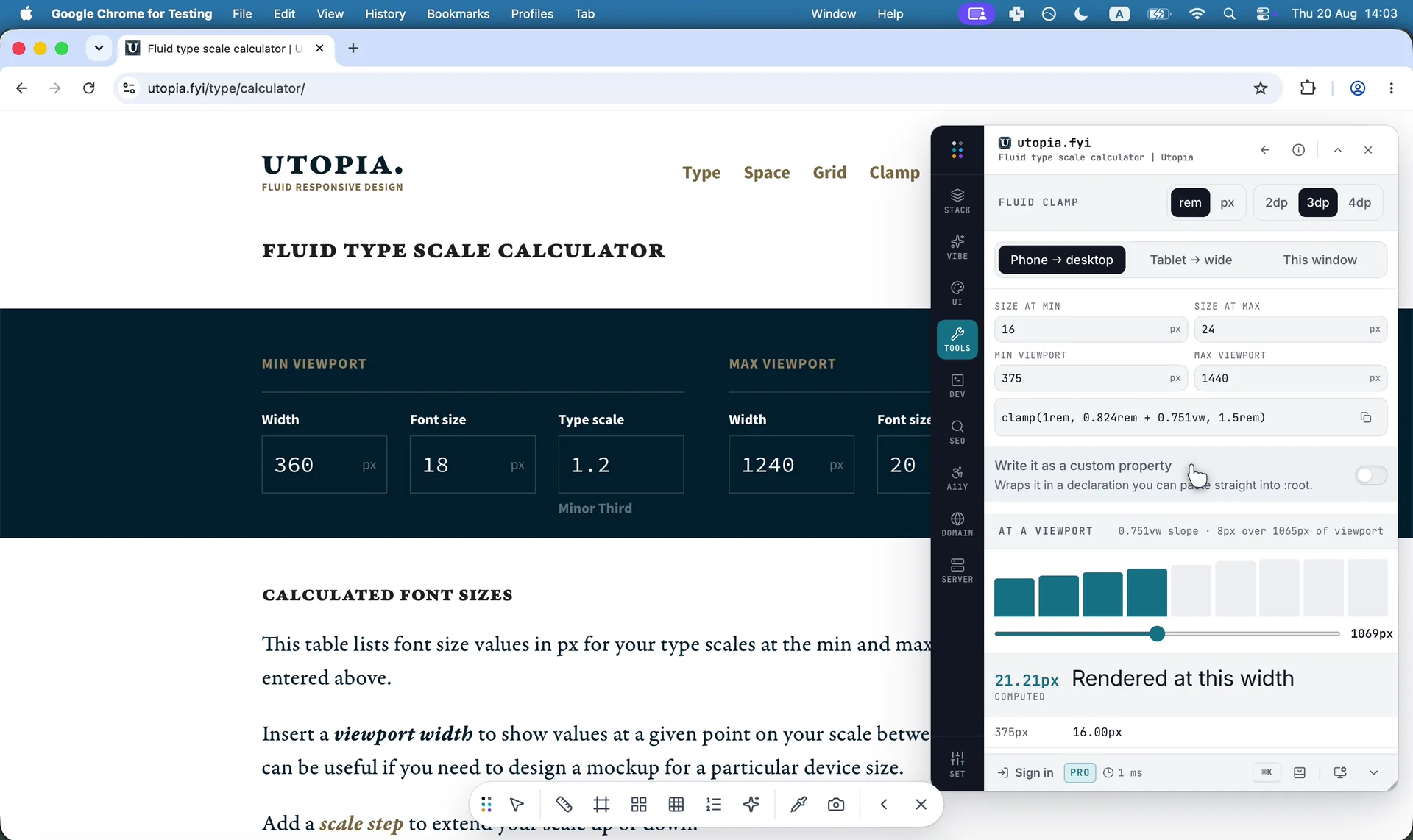This screenshot has height=840, width=1413.
Task: Toggle the frame hash tool in floating toolbar
Action: coord(601,805)
